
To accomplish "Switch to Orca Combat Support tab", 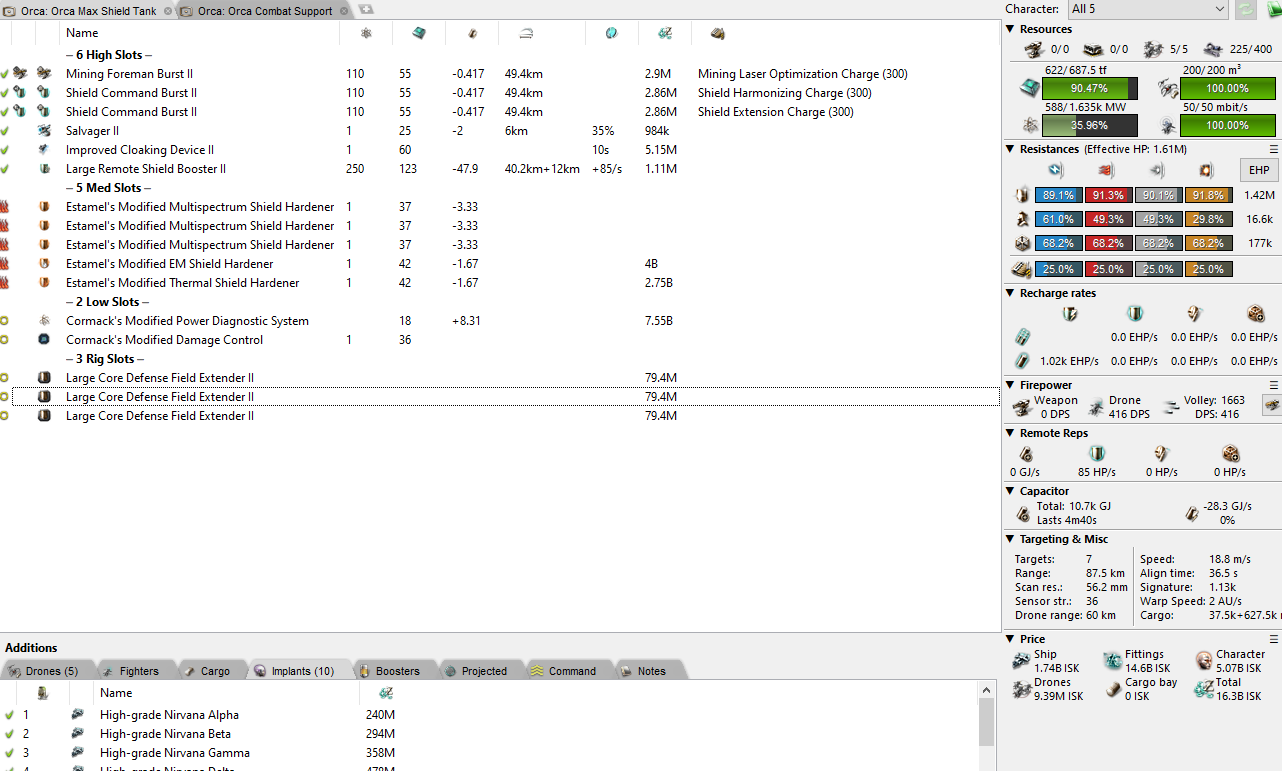I will pos(266,11).
